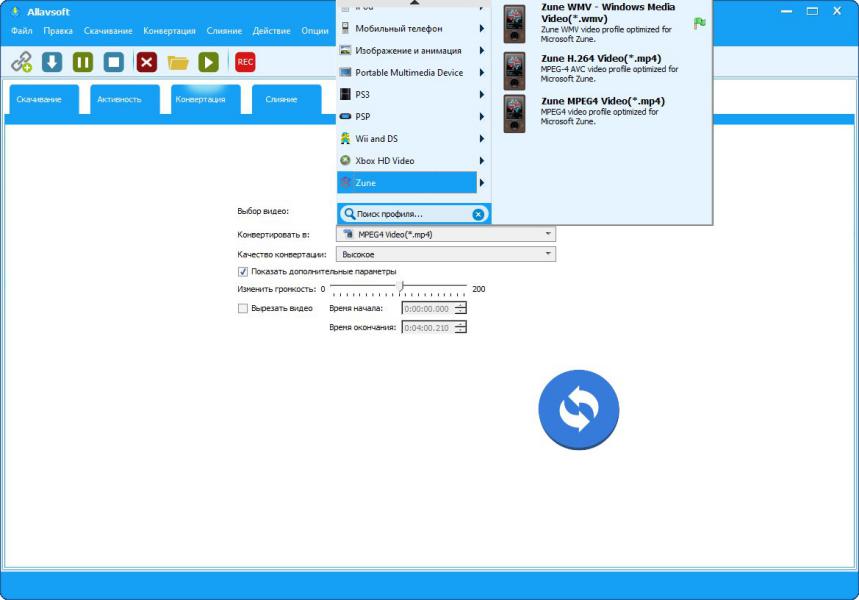Click the large round convert button
Image resolution: width=859 pixels, height=600 pixels.
(579, 410)
